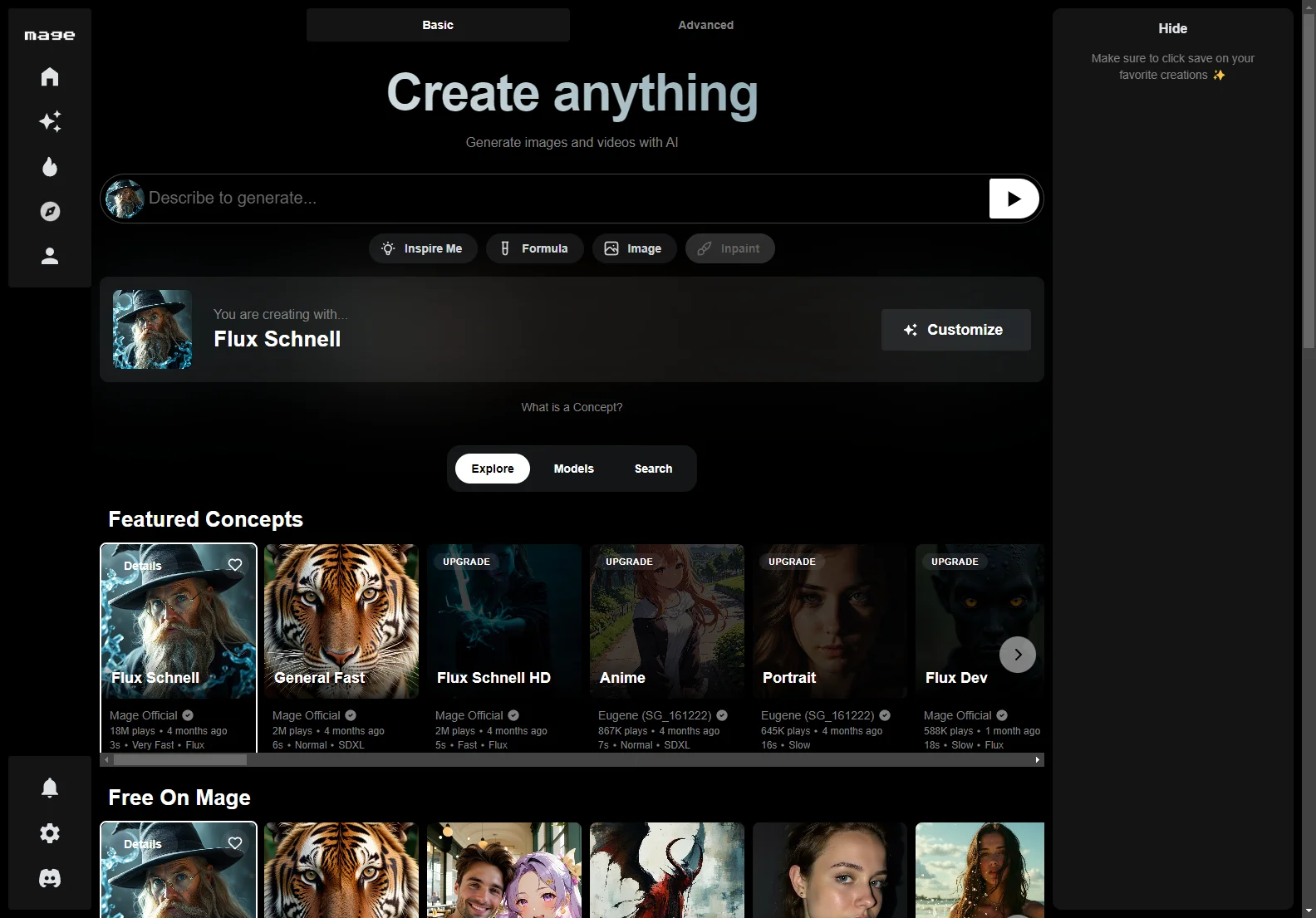Open Eugene (SG_161222) under Portrait card
The height and width of the screenshot is (918, 1316).
click(x=818, y=715)
